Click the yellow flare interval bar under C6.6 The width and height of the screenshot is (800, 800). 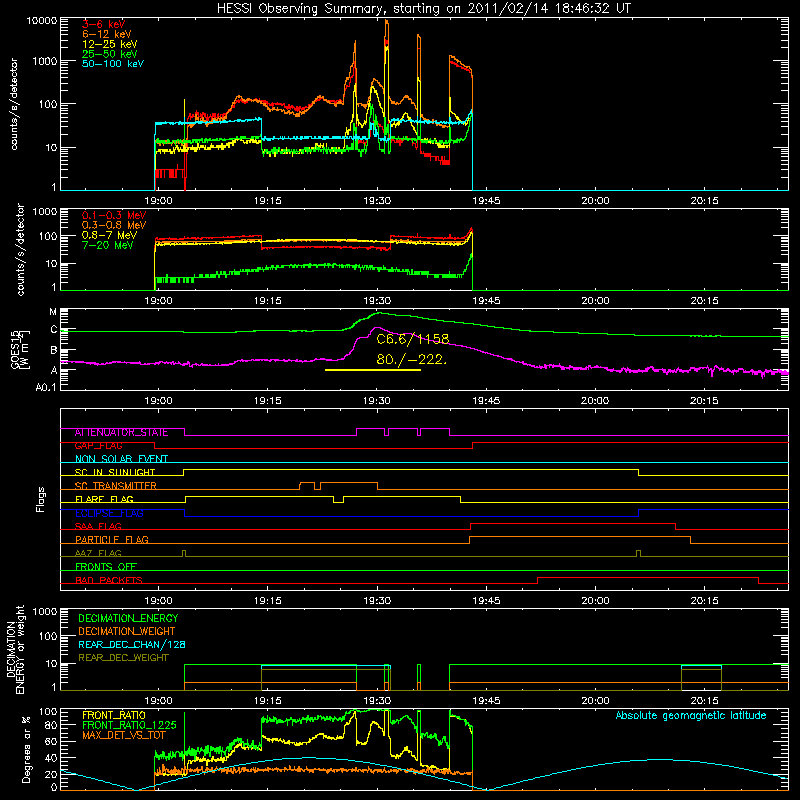(373, 370)
